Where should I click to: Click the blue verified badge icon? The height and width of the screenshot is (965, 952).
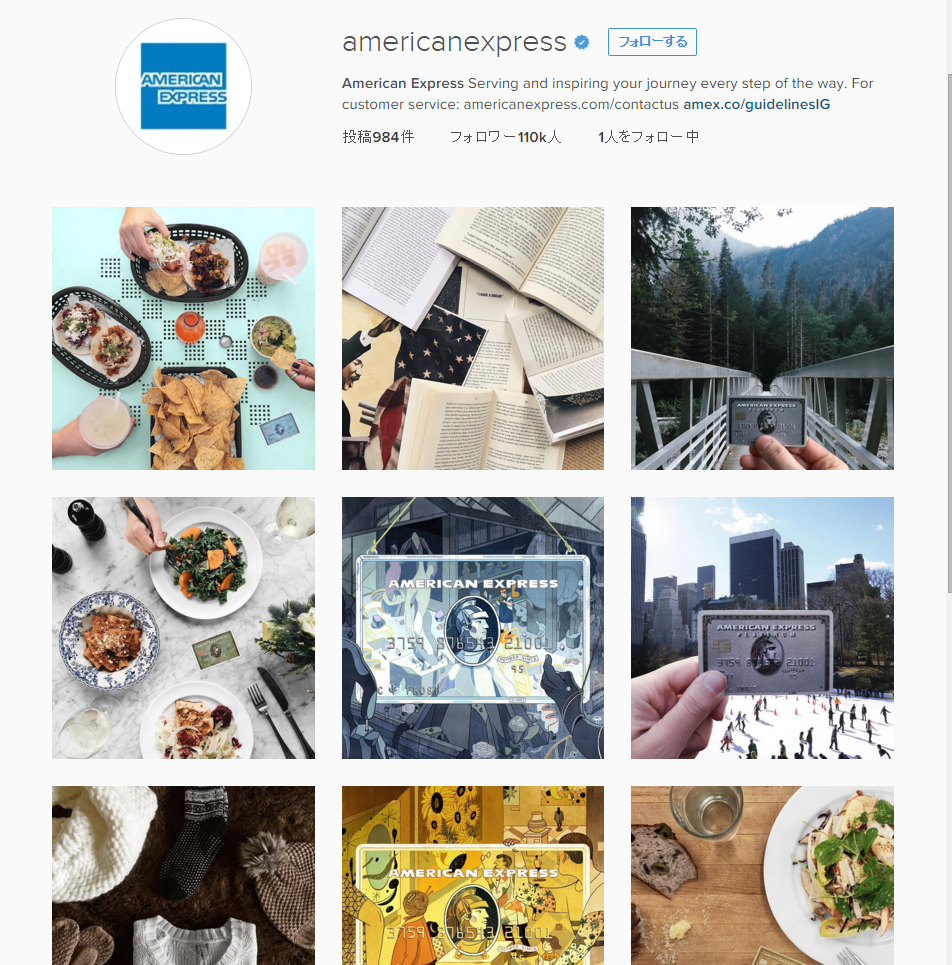582,42
